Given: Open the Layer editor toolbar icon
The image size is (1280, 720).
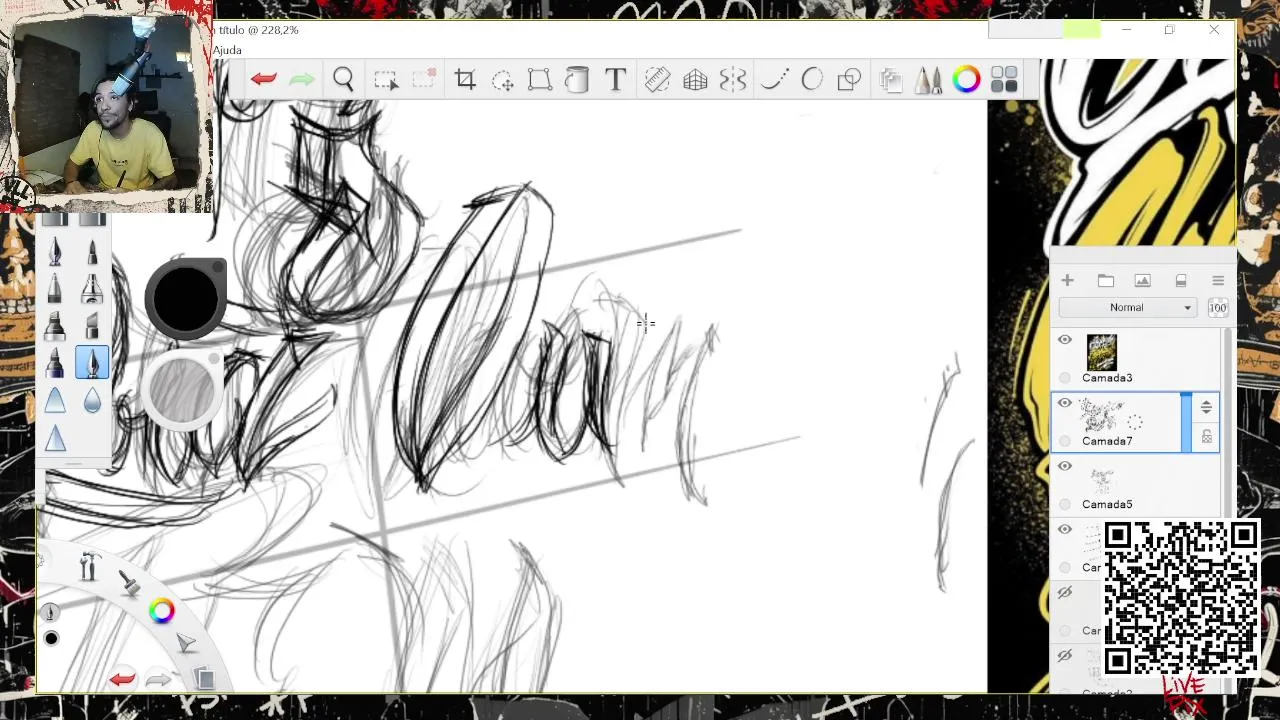Looking at the screenshot, I should pyautogui.click(x=890, y=80).
